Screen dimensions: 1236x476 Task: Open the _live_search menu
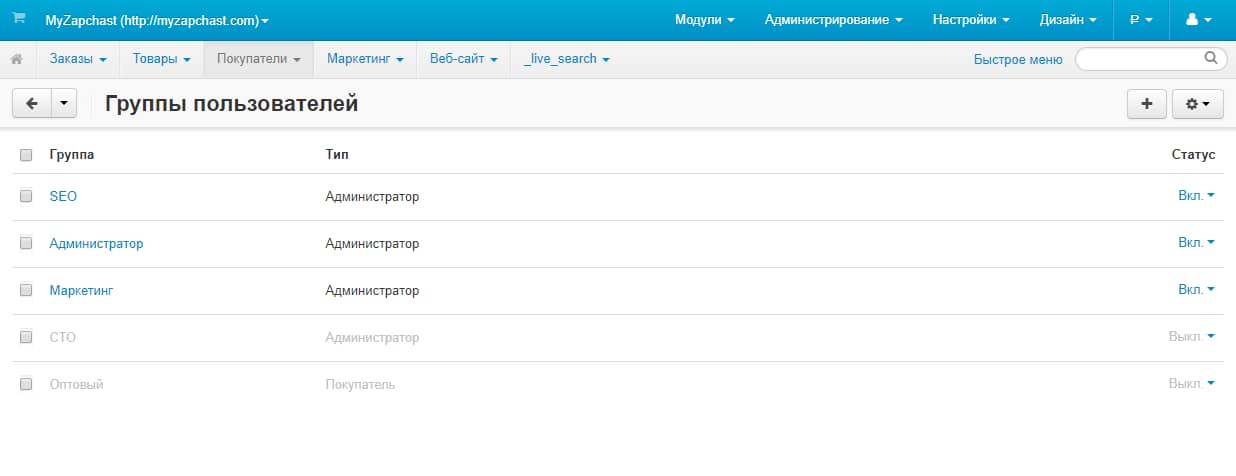coord(567,59)
